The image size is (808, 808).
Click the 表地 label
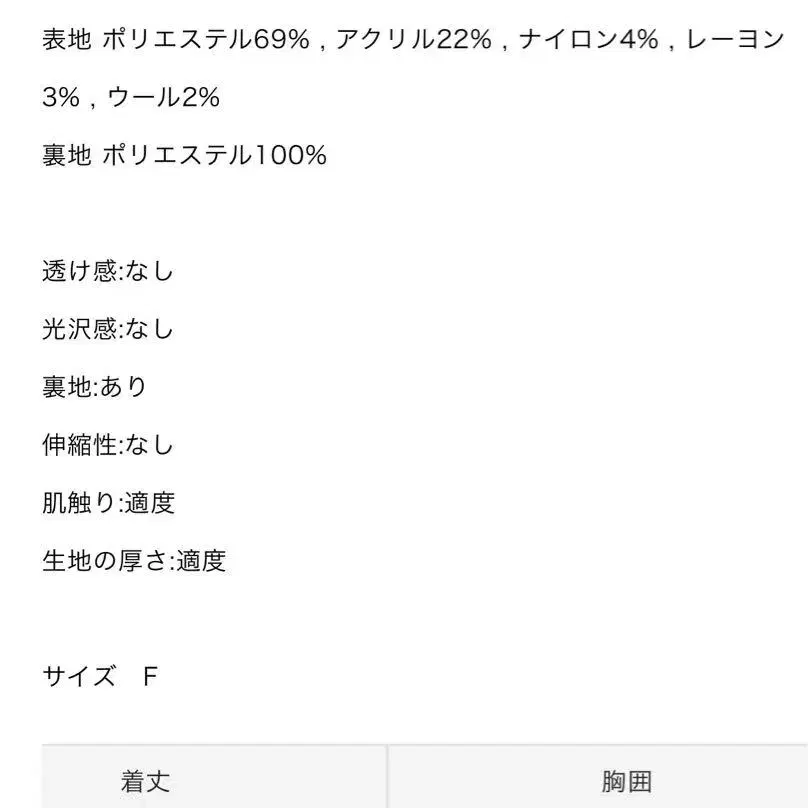point(67,40)
